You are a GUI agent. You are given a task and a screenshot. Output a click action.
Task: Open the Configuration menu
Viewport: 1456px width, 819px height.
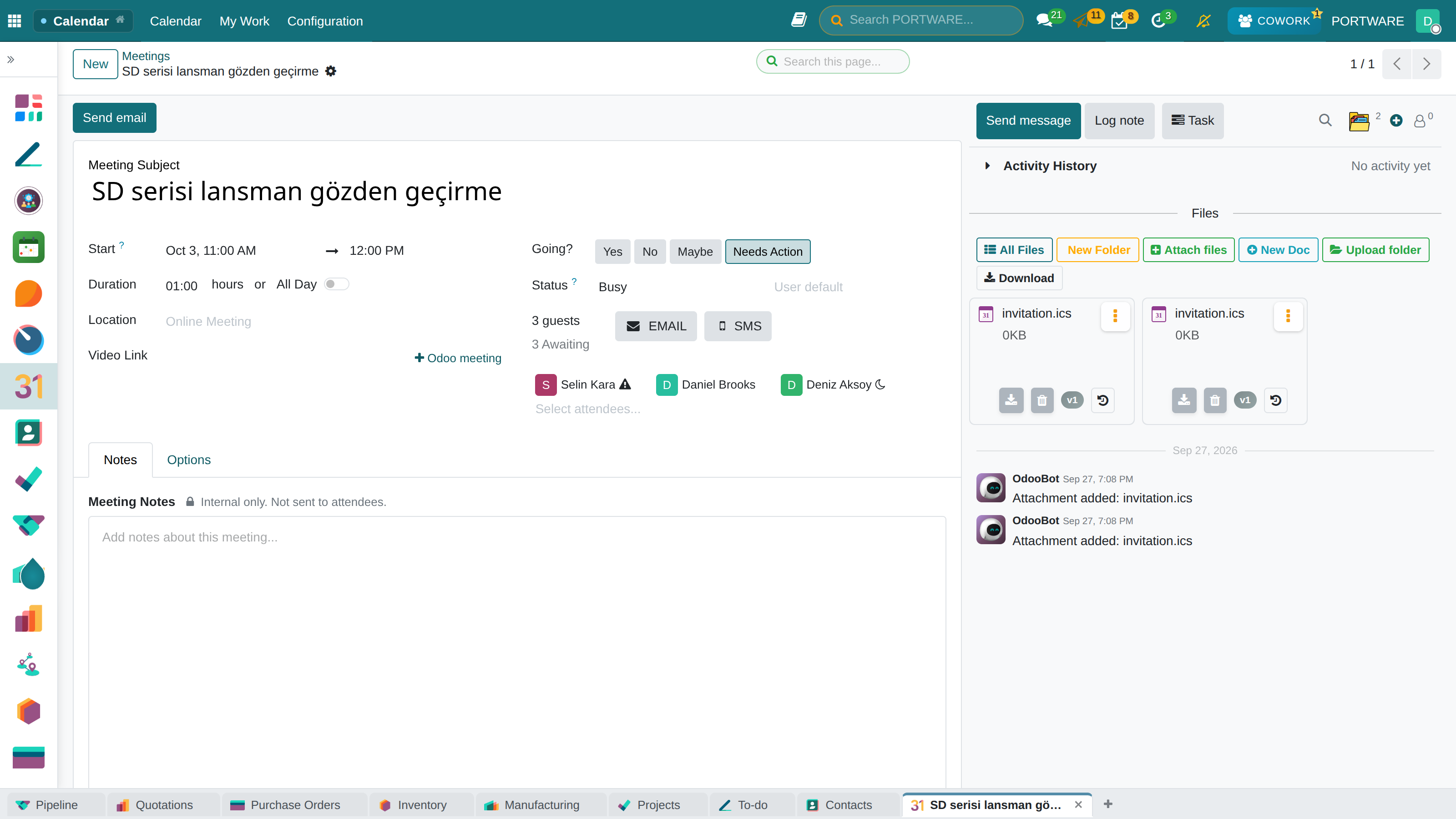pos(324,21)
